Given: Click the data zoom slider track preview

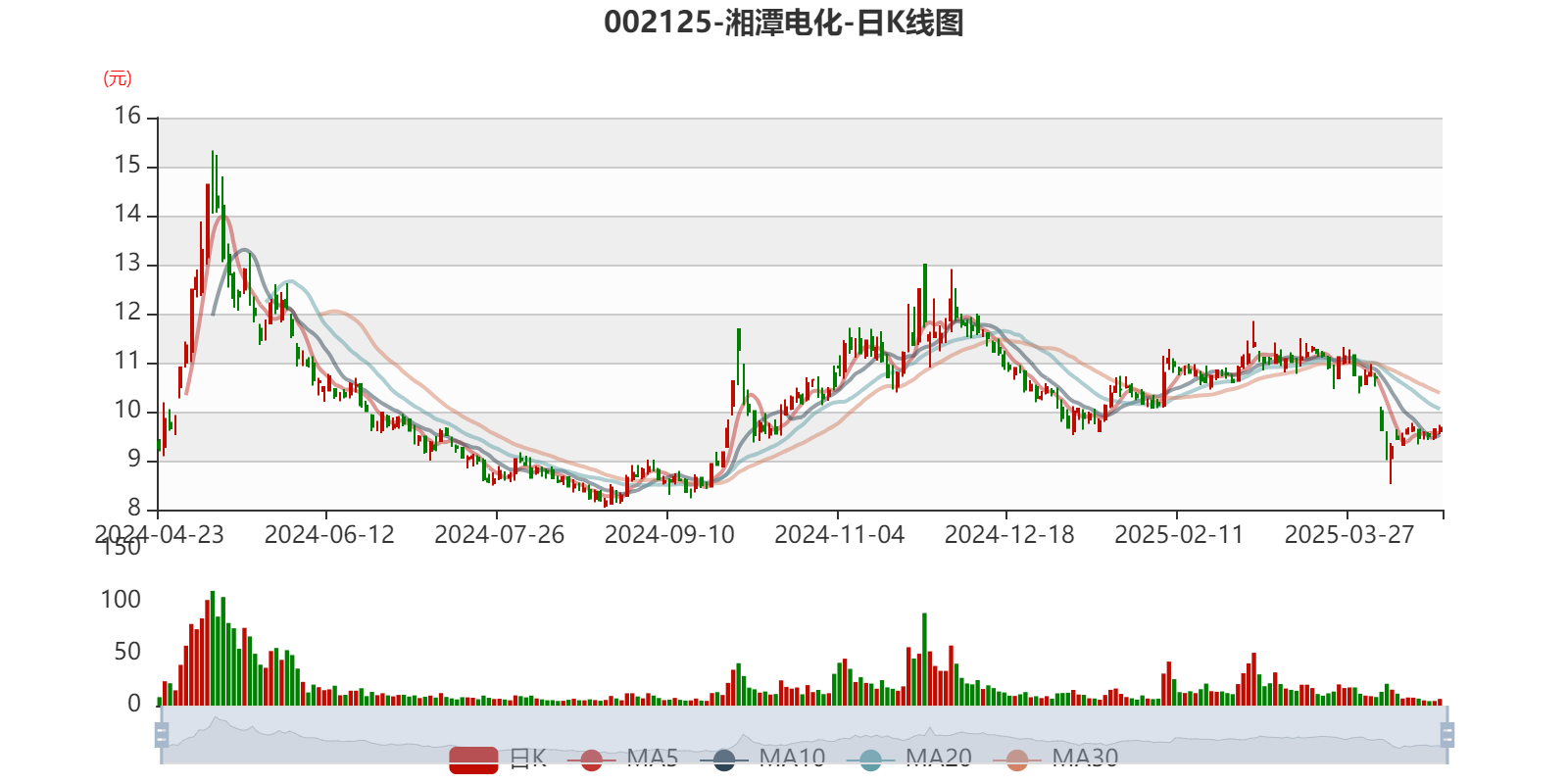Looking at the screenshot, I should [x=804, y=734].
